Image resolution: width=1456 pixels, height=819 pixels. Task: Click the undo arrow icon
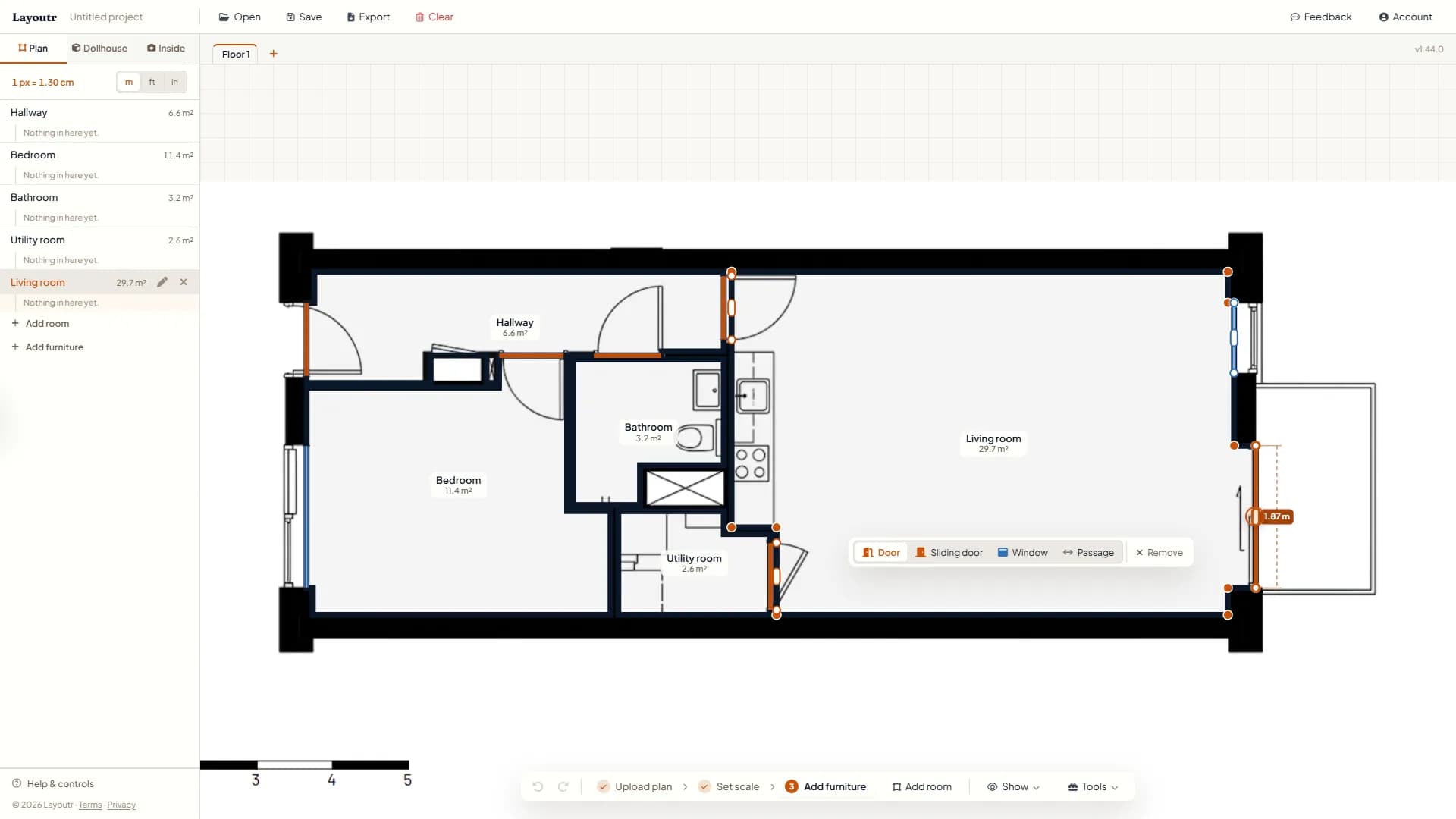pos(538,786)
